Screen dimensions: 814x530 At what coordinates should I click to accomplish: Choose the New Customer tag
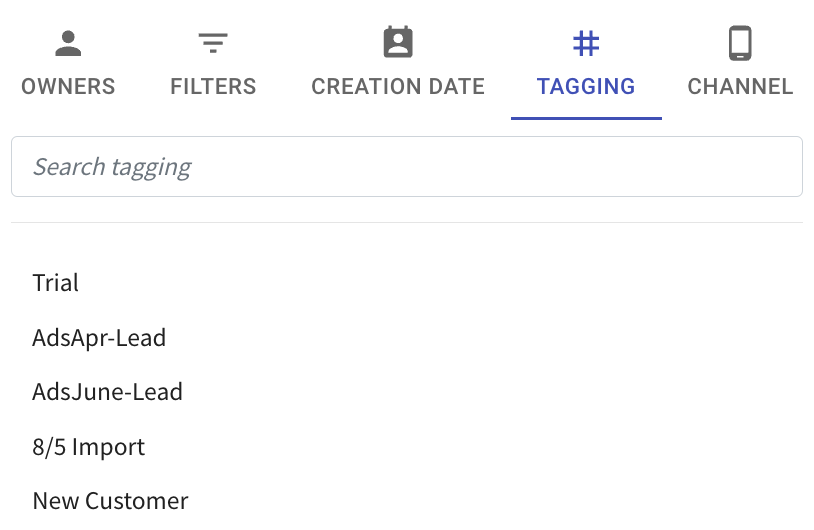coord(111,501)
